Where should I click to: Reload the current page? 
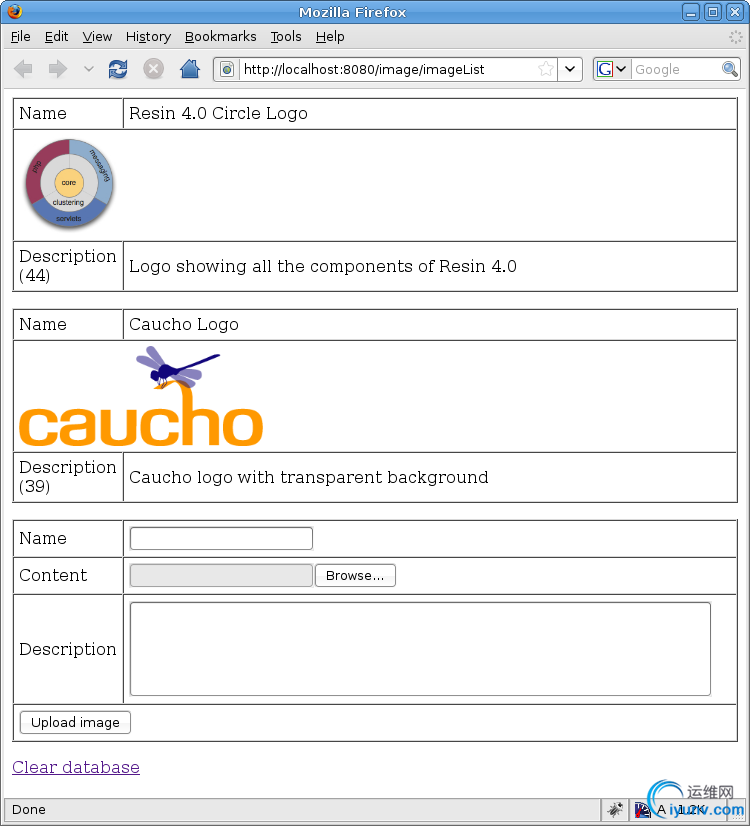(x=118, y=69)
